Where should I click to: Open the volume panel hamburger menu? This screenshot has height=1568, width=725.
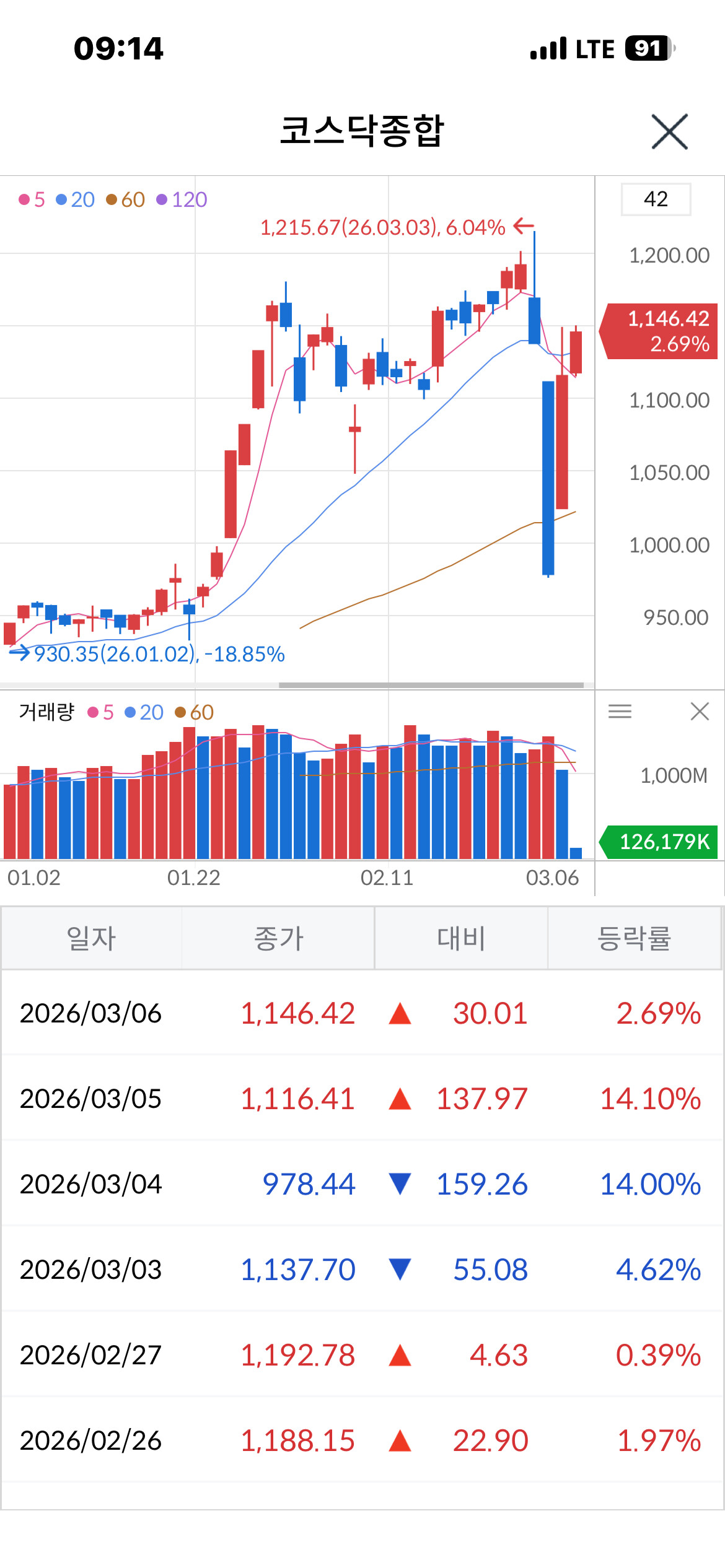[x=620, y=711]
